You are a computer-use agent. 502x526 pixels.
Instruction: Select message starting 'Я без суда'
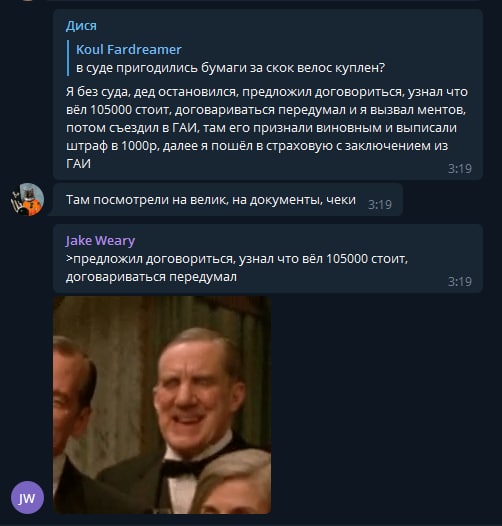tap(267, 127)
